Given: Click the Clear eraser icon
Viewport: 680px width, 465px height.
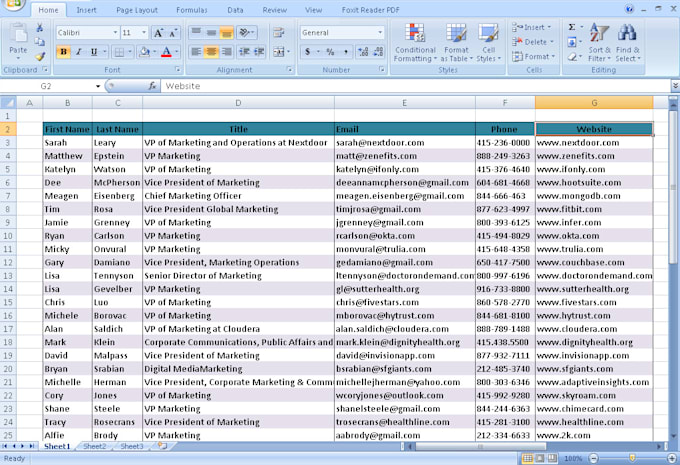Looking at the screenshot, I should tap(572, 56).
